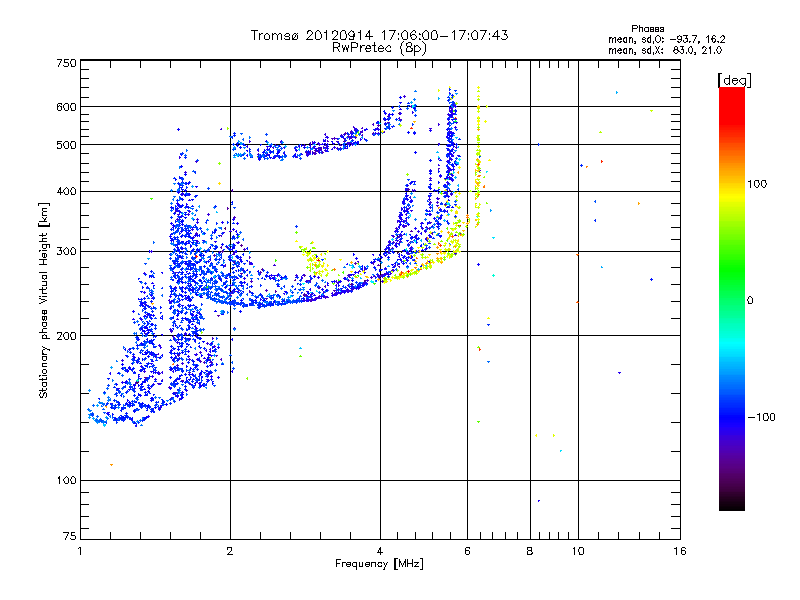The width and height of the screenshot is (800, 600).
Task: Click the x-axis tick label "8"
Action: point(530,551)
